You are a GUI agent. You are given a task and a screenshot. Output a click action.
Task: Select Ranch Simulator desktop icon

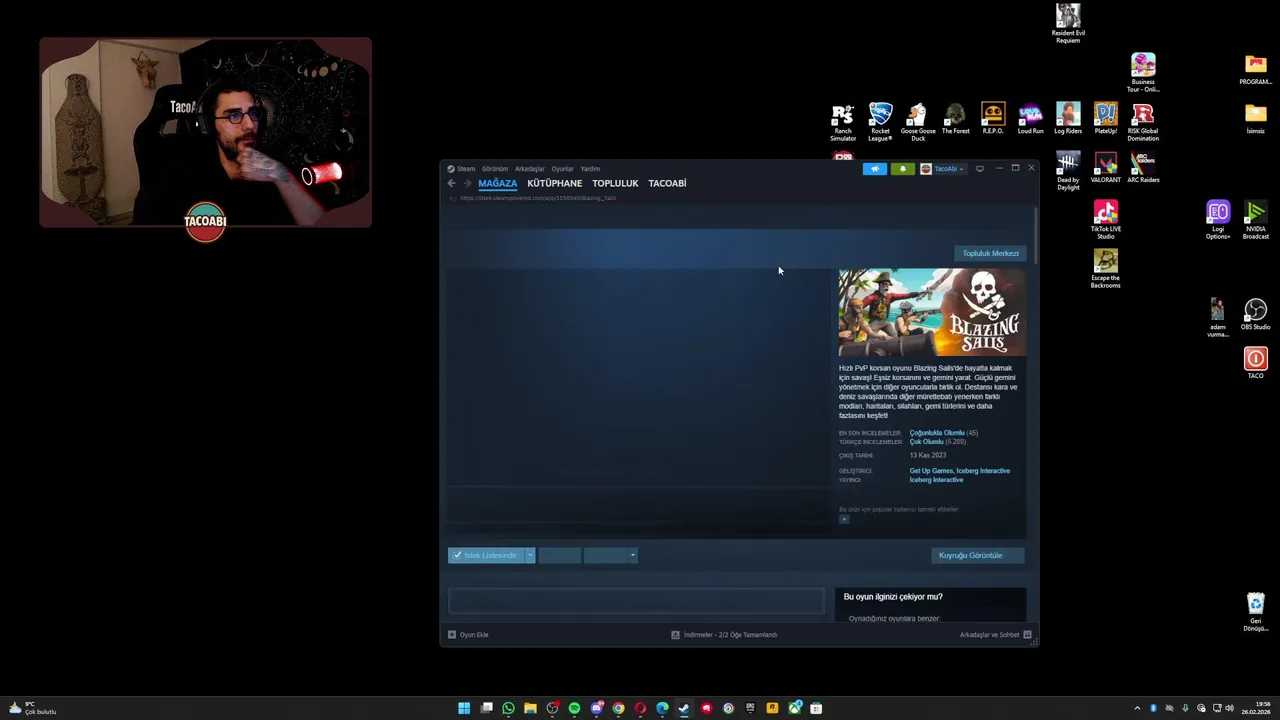click(843, 122)
